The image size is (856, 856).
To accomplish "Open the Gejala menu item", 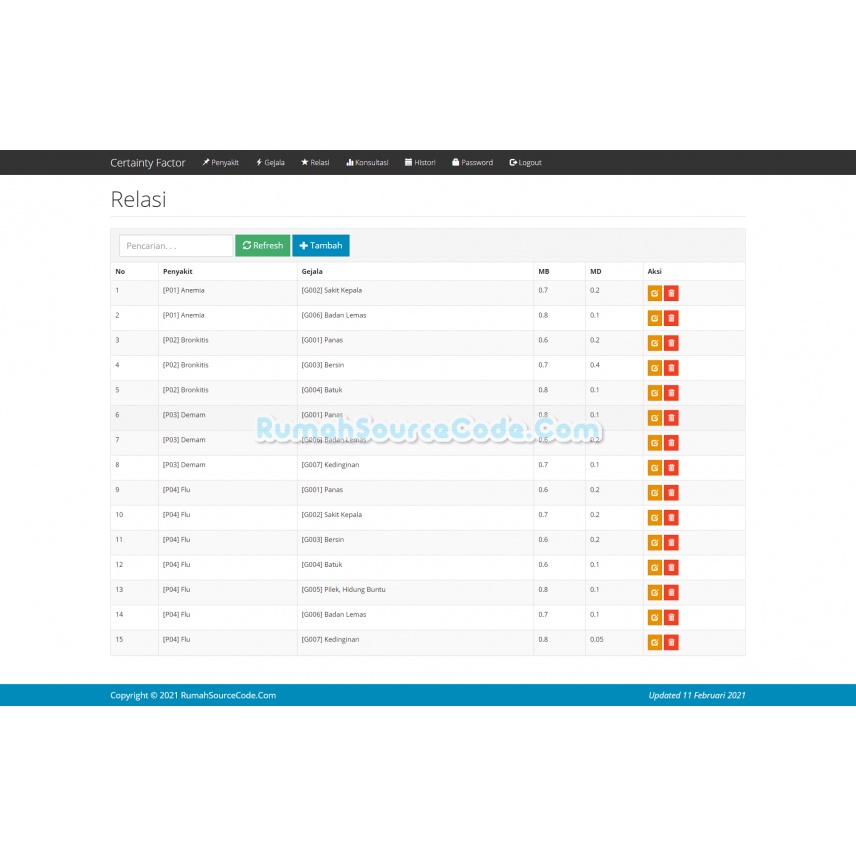I will point(271,163).
